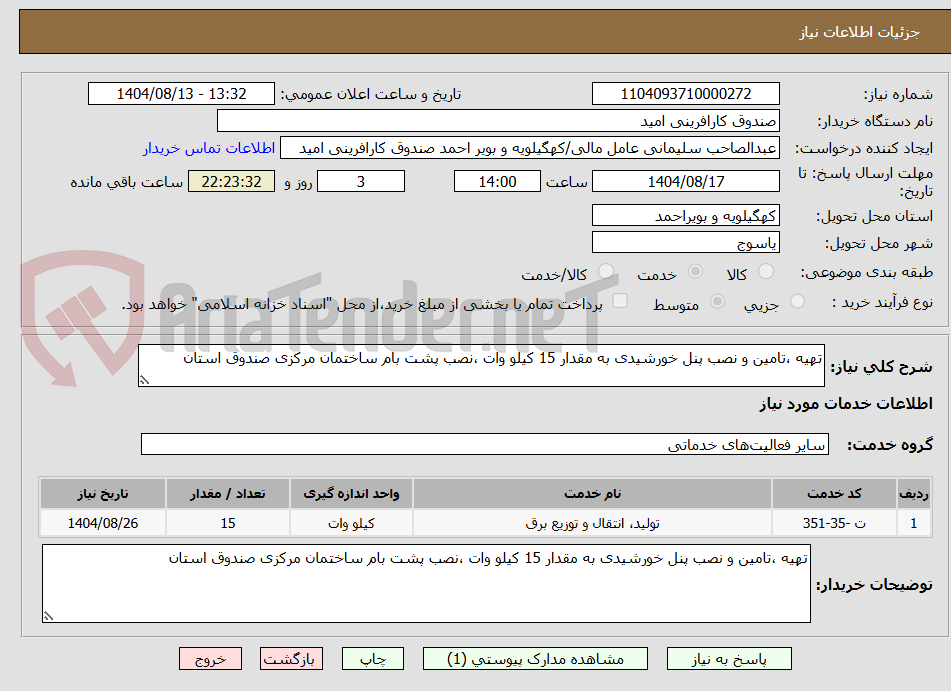Screen dimensions: 951x691
Task: Enable the treasury payment checkbox
Action: [x=620, y=301]
